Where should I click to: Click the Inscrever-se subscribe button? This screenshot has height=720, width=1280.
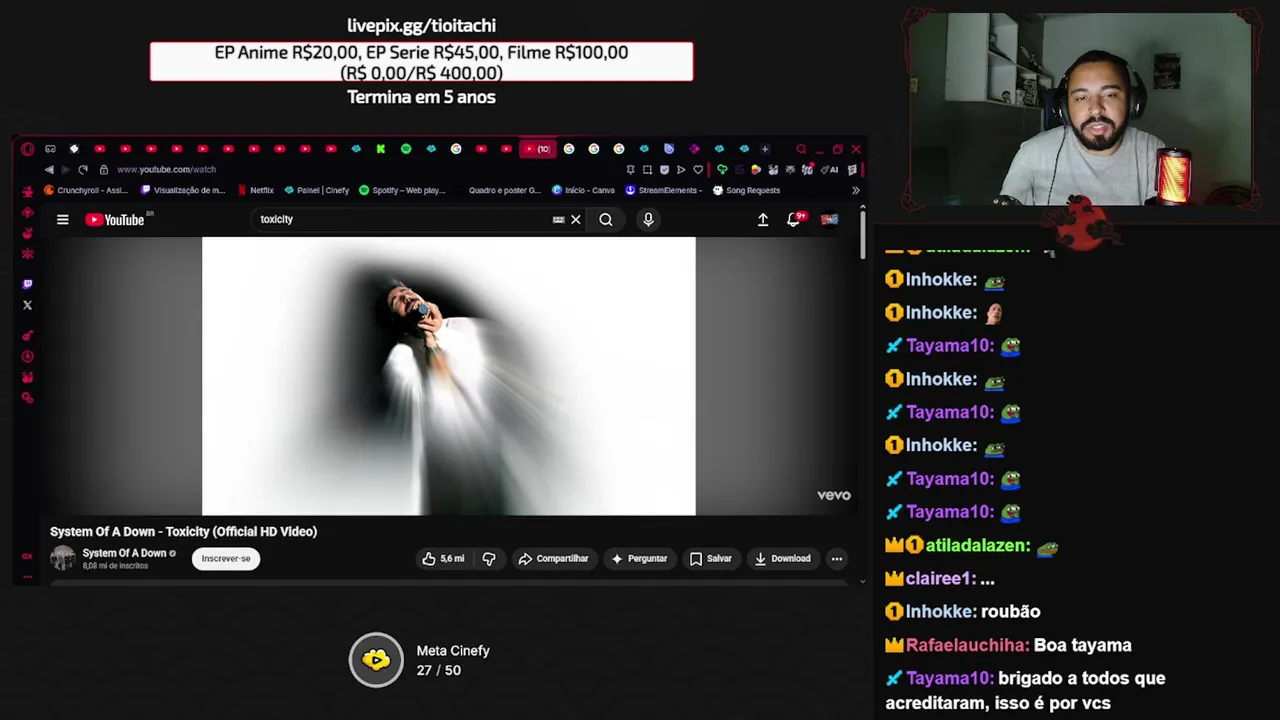[x=226, y=558]
